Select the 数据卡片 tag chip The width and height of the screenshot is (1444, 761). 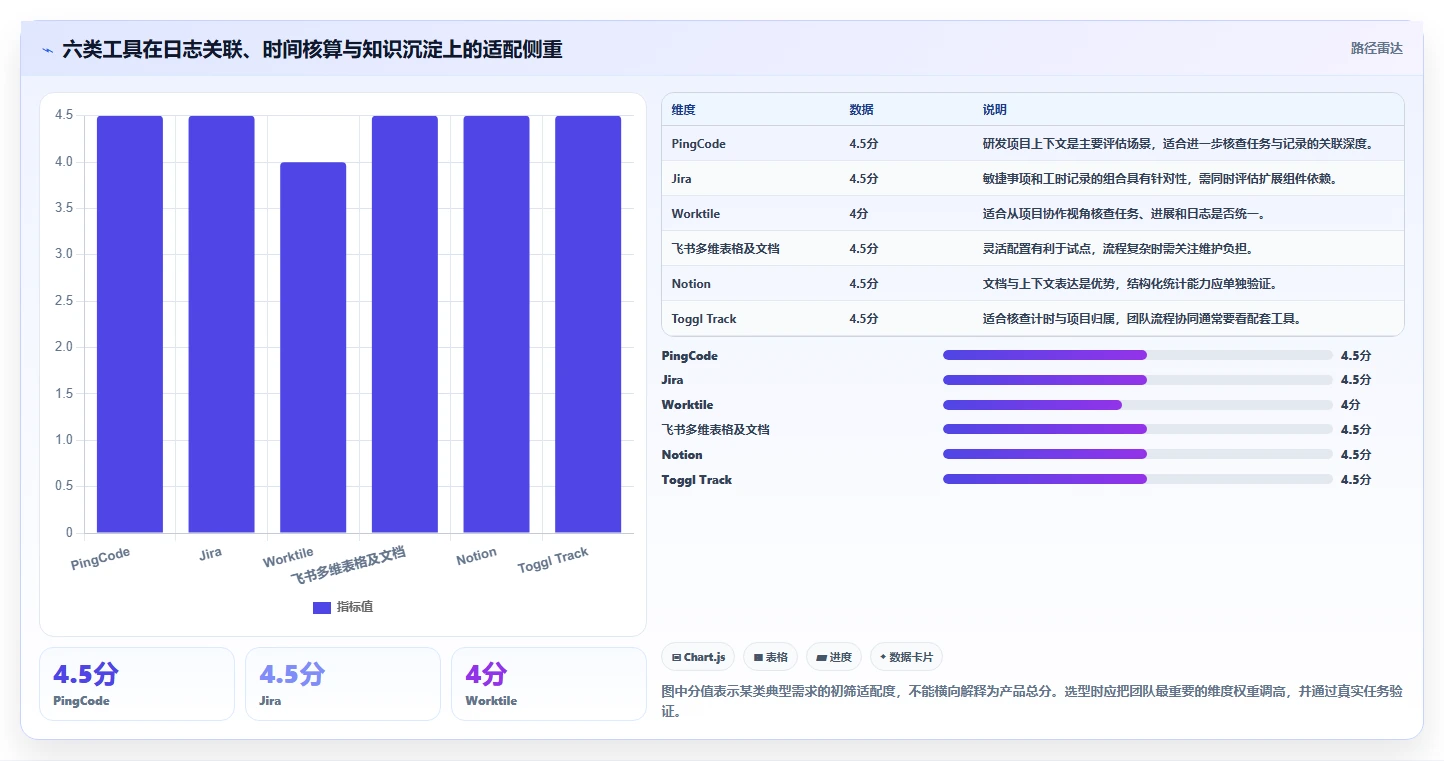tap(906, 657)
